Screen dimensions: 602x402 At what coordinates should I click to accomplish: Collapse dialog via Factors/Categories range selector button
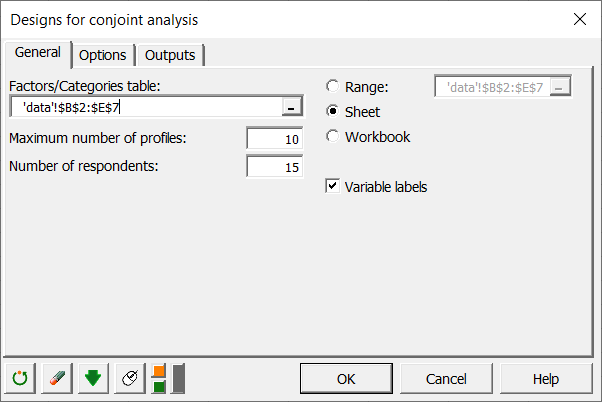coord(290,107)
